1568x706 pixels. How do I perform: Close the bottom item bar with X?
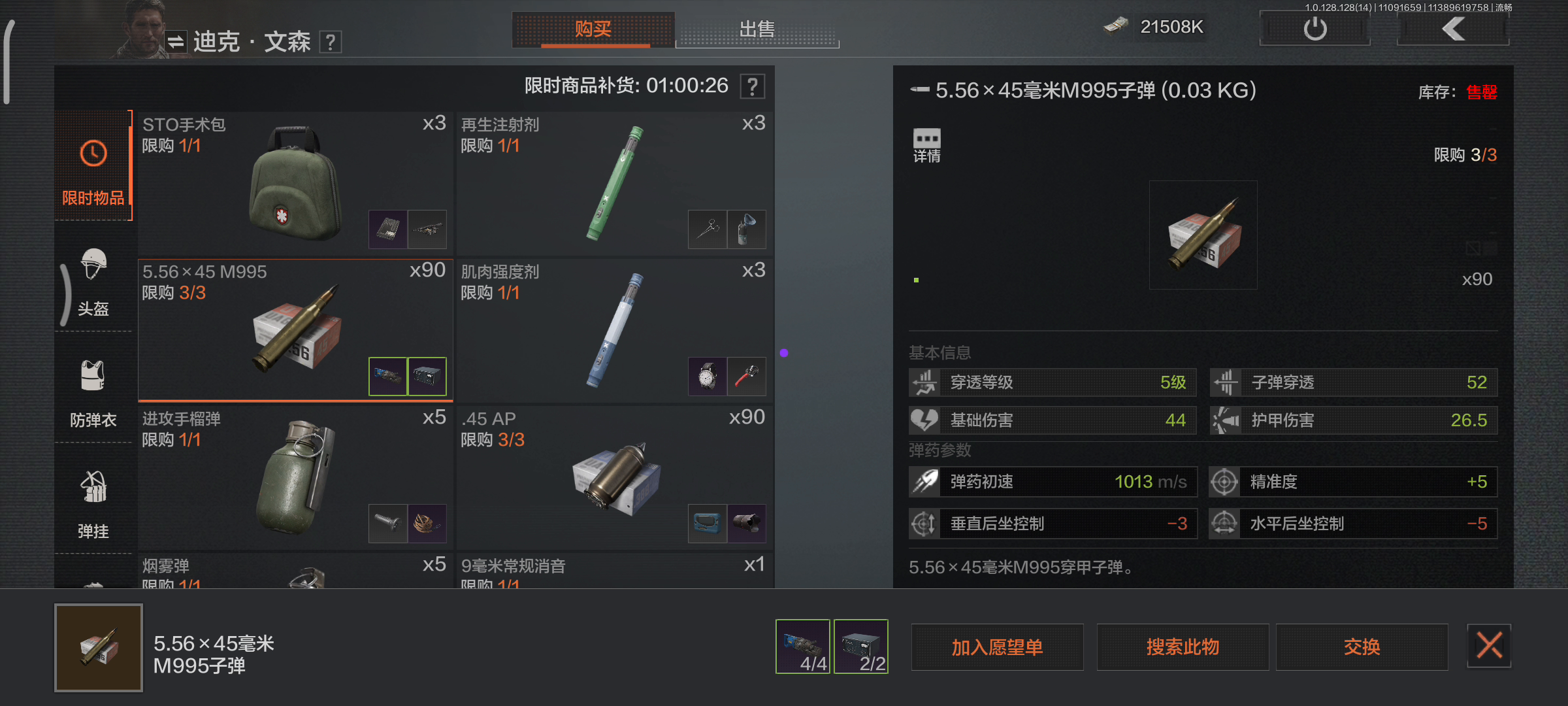(1489, 646)
